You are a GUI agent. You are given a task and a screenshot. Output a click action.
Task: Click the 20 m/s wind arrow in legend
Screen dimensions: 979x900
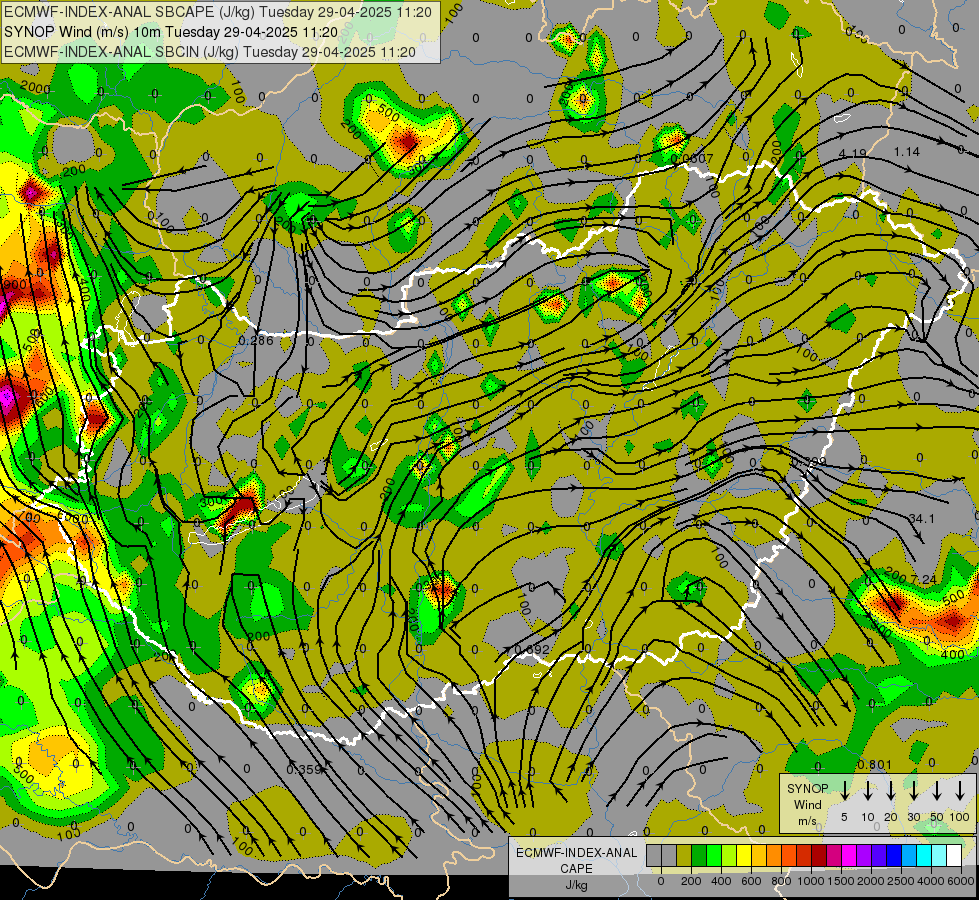[x=890, y=790]
